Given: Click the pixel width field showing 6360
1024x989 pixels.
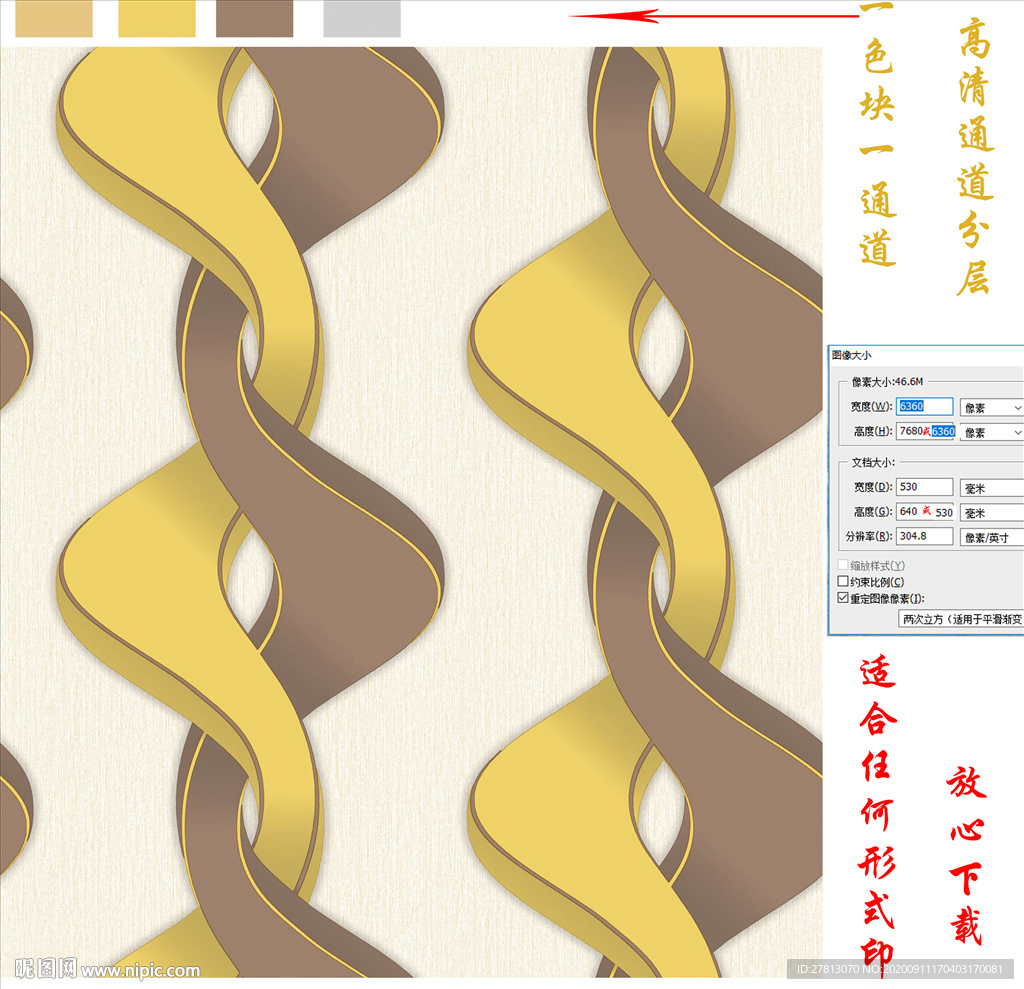Looking at the screenshot, I should [x=924, y=406].
